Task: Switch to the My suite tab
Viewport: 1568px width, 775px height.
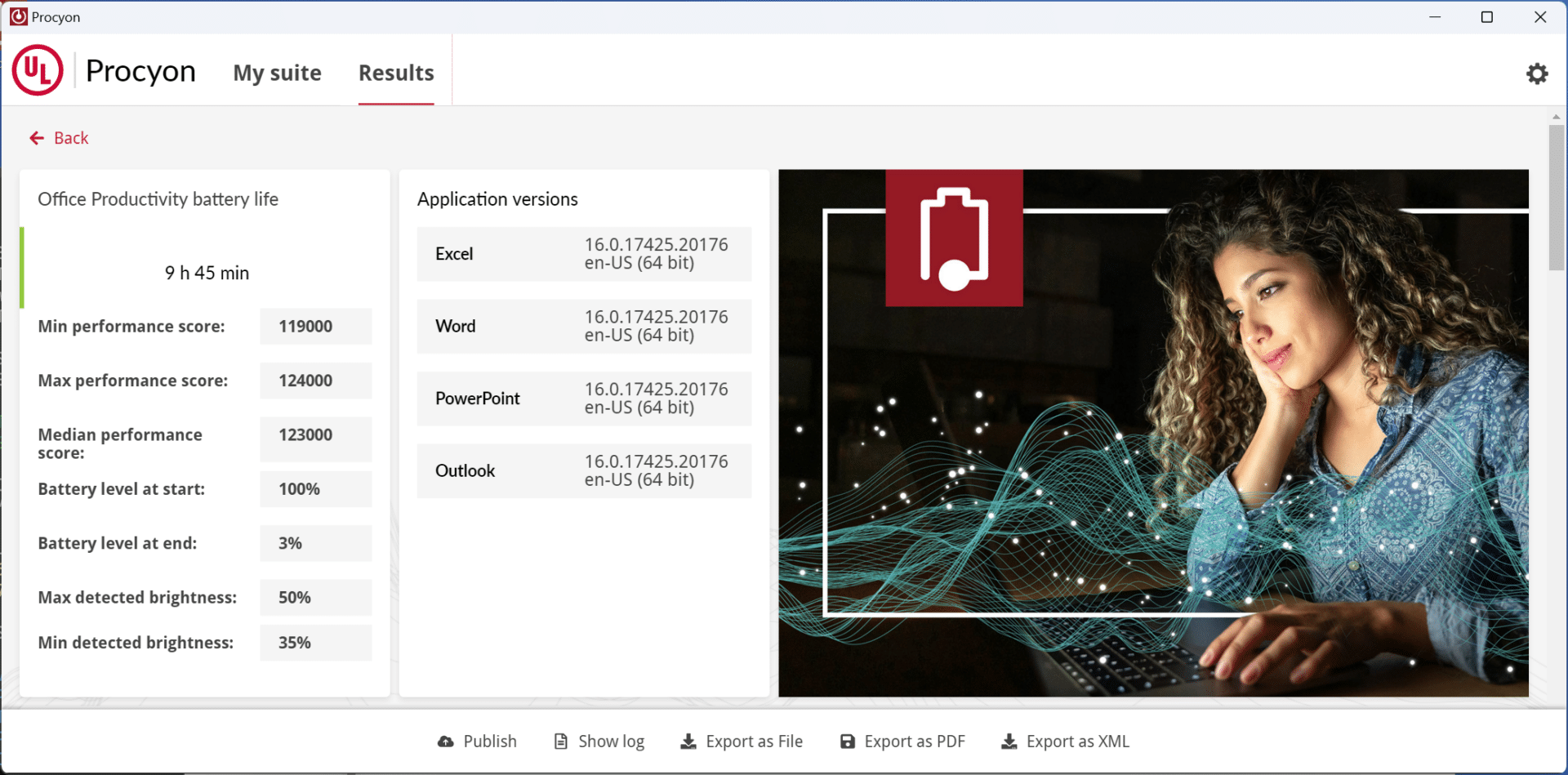Action: tap(278, 73)
